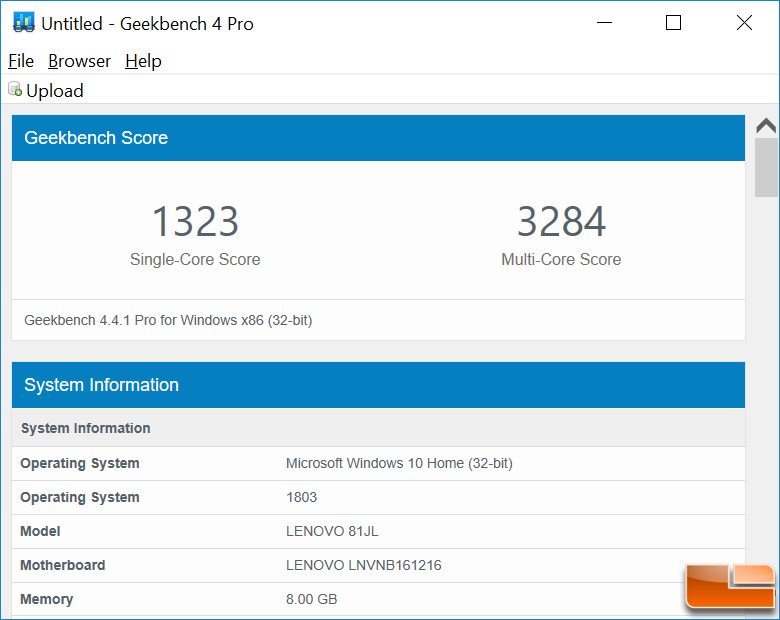Click the vertical scrollbar thumb
This screenshot has width=780, height=620.
(766, 167)
